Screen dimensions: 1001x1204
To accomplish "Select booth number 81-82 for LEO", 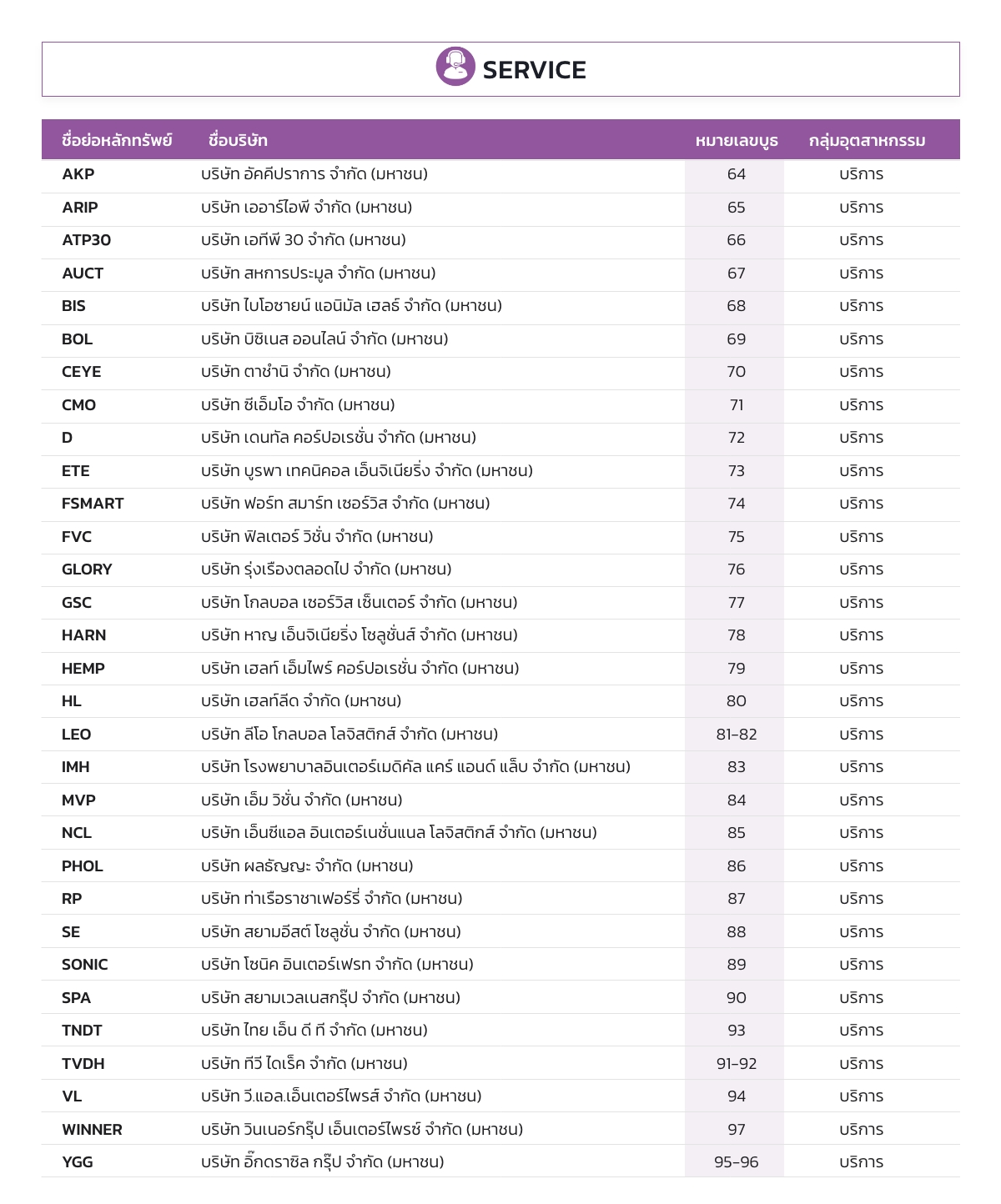I will [737, 735].
